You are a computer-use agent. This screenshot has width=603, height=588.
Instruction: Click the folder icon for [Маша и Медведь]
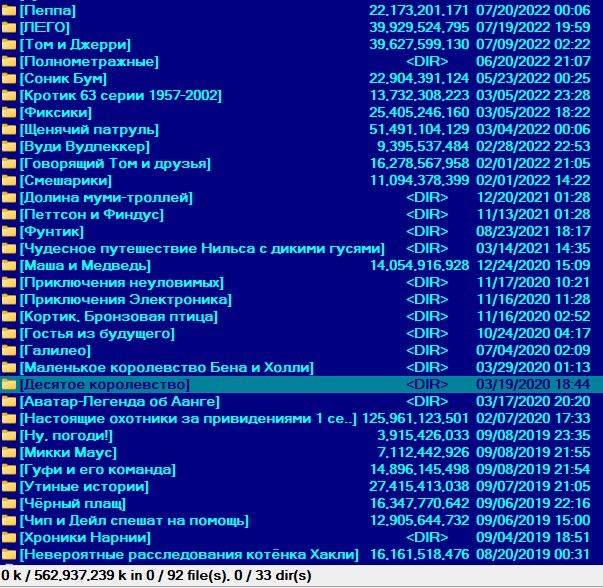pos(9,265)
